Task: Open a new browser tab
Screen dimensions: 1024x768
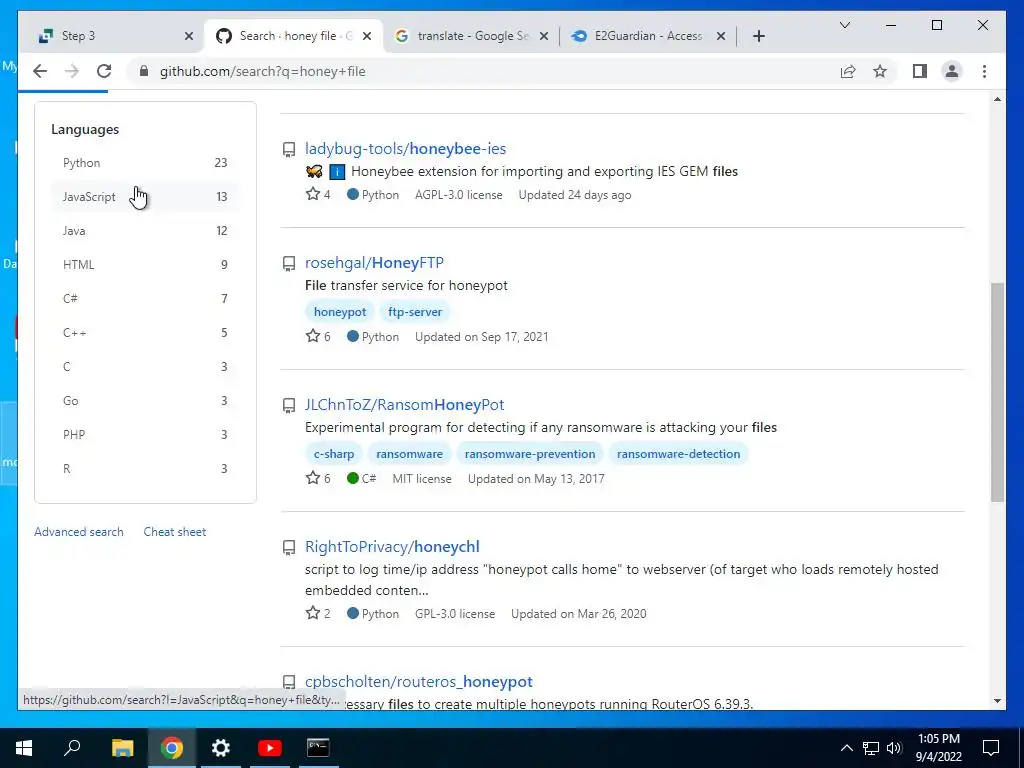Action: pyautogui.click(x=758, y=36)
